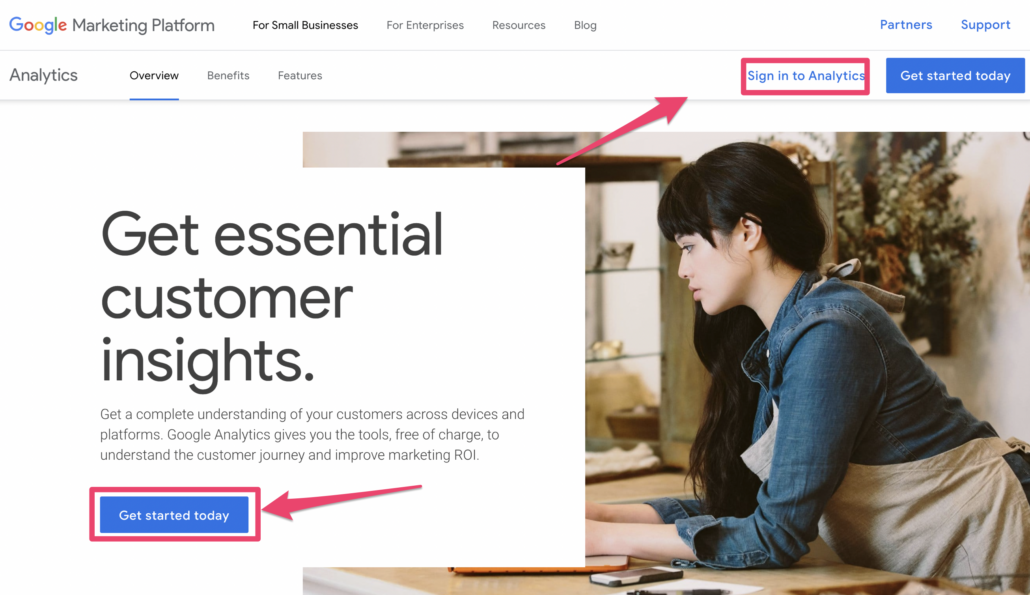Click the Analytics product title
The image size is (1030, 595).
pyautogui.click(x=43, y=76)
